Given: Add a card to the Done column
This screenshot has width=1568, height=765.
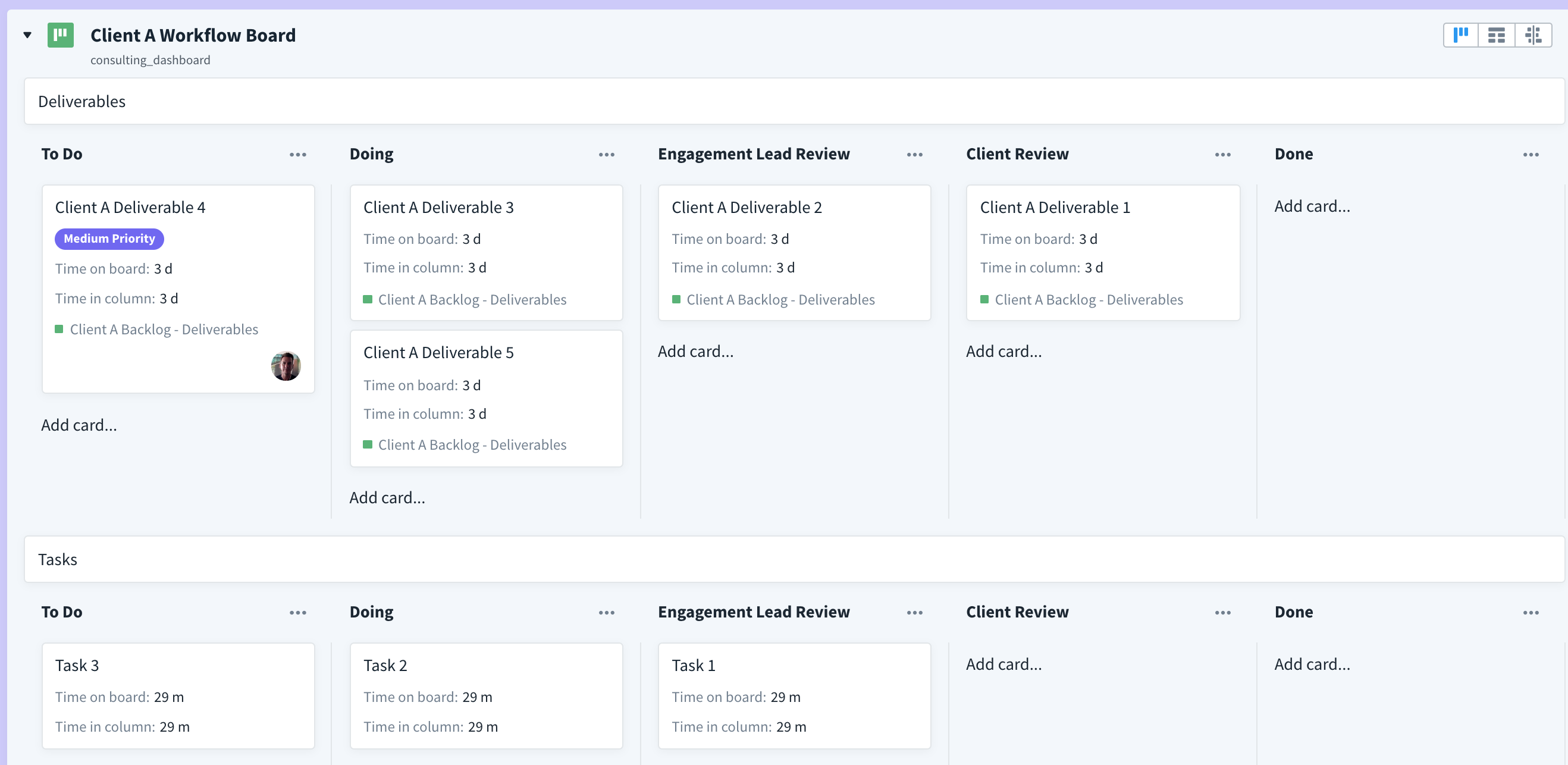Looking at the screenshot, I should pyautogui.click(x=1312, y=206).
